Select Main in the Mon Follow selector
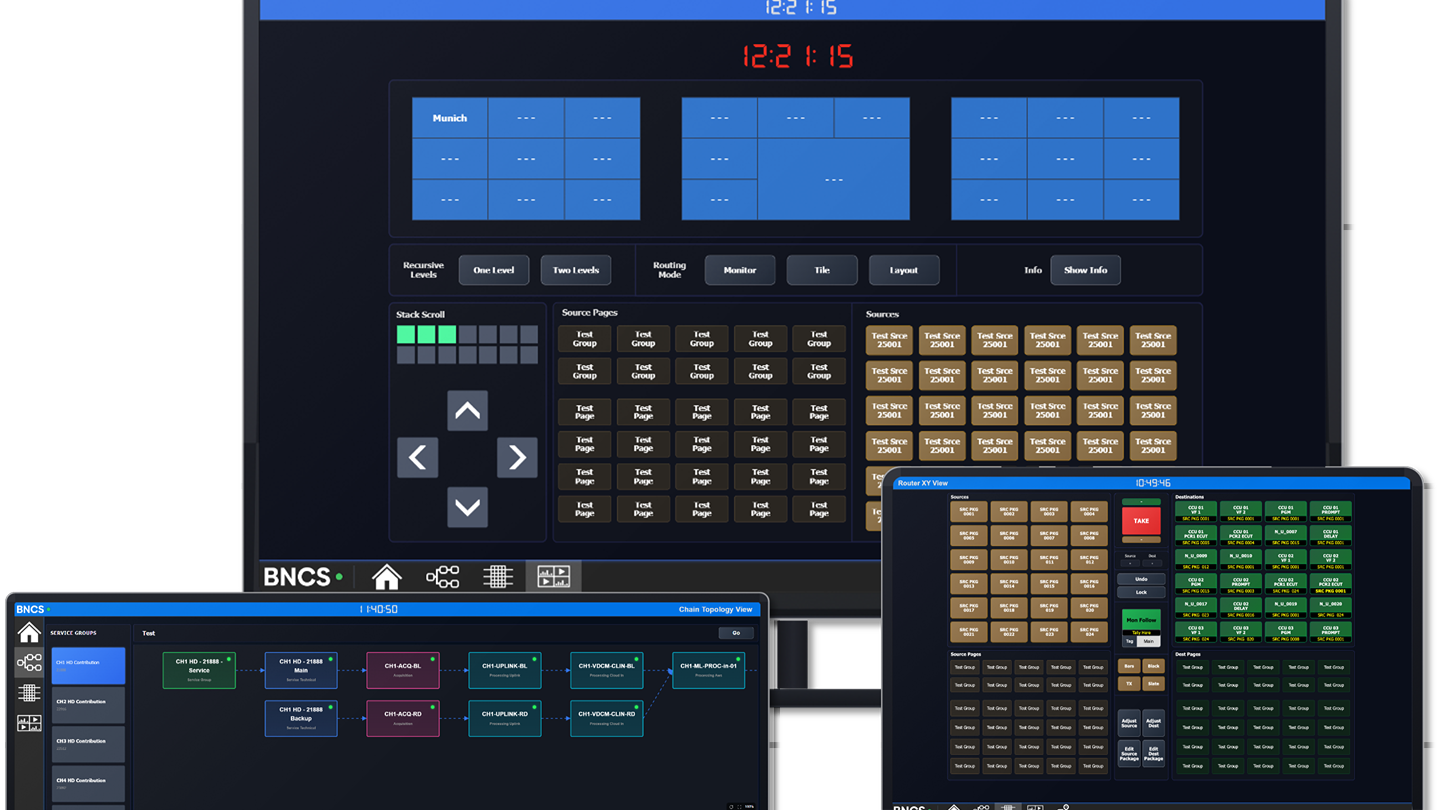Viewport: 1440px width, 810px height. pos(1149,641)
